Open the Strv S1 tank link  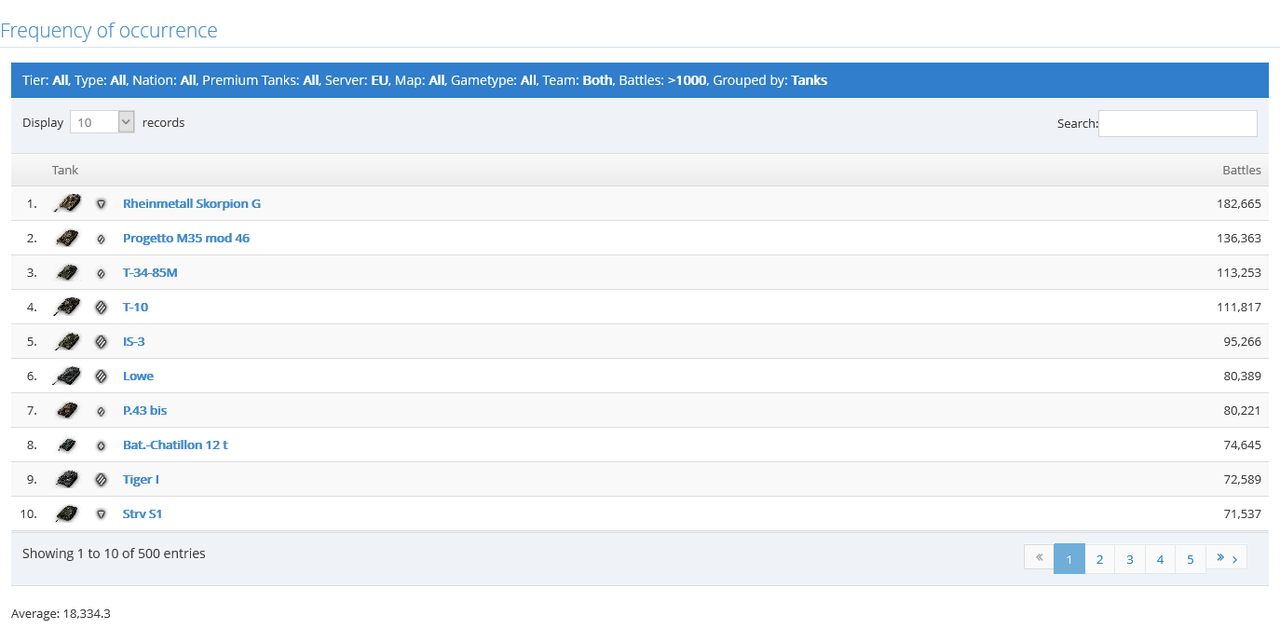[x=142, y=514]
